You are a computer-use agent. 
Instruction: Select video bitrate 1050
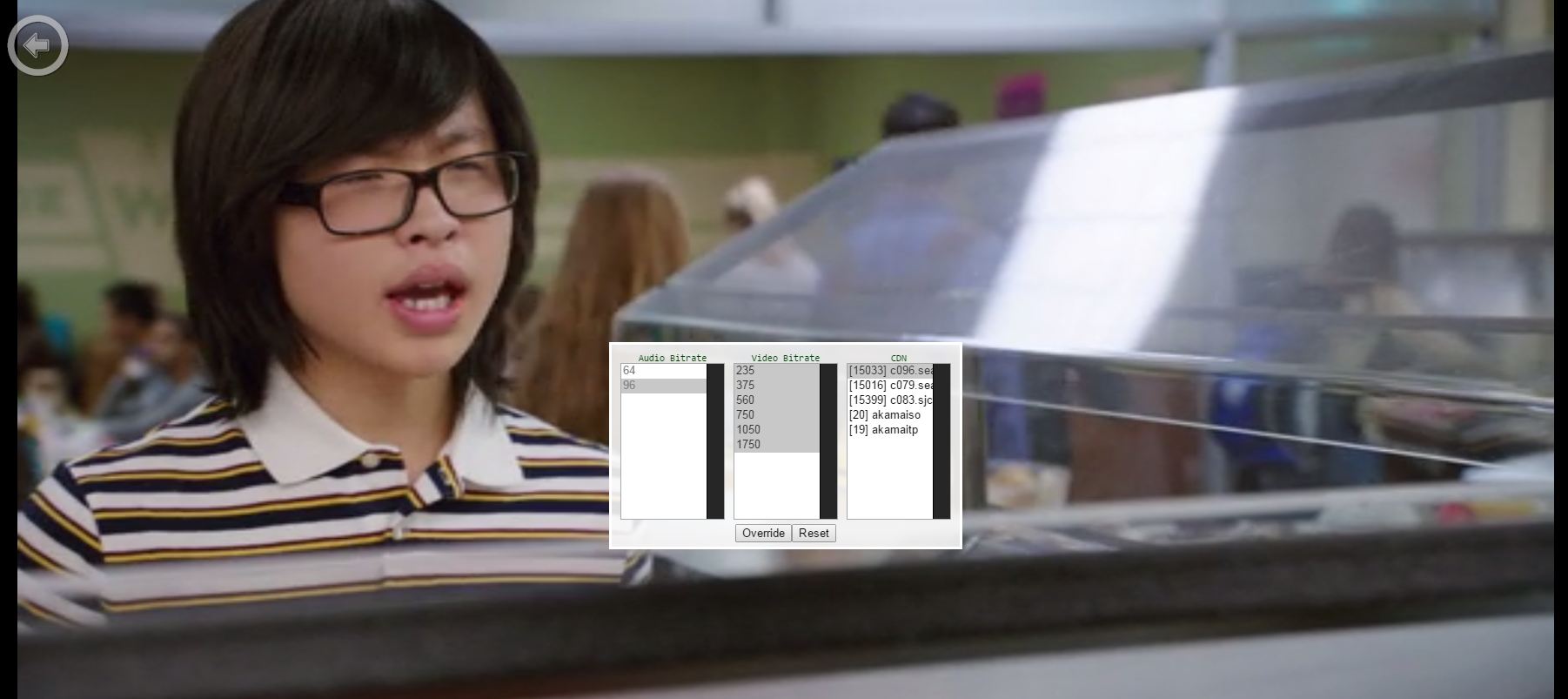click(777, 430)
